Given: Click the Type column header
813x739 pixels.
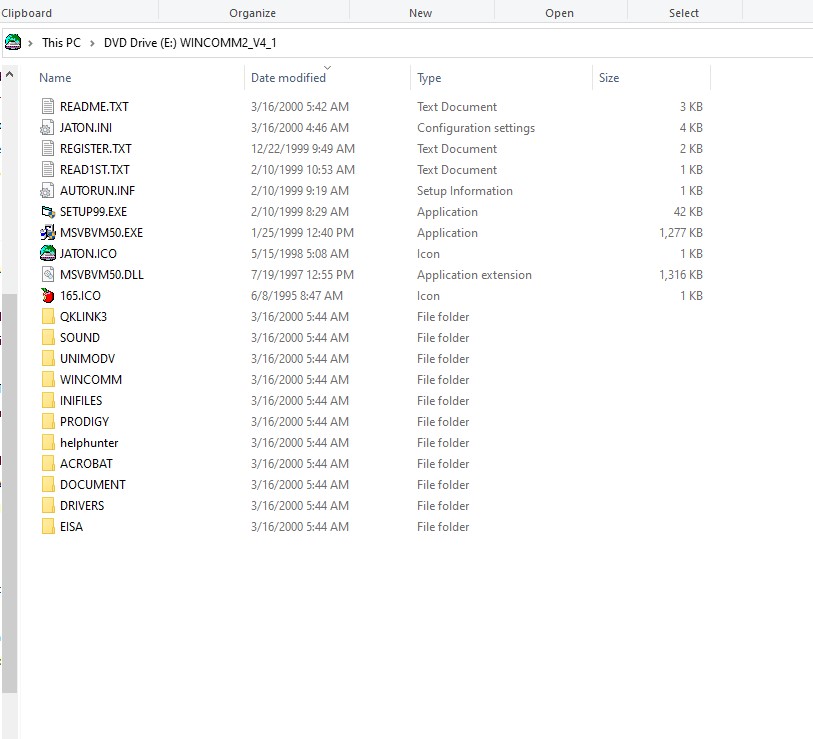Looking at the screenshot, I should point(429,78).
